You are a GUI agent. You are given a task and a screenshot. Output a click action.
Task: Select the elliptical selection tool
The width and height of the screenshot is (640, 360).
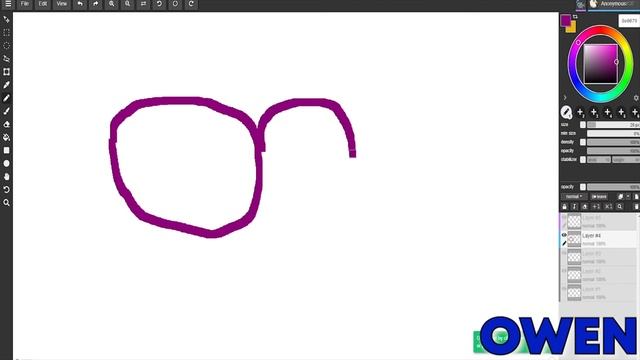7,45
